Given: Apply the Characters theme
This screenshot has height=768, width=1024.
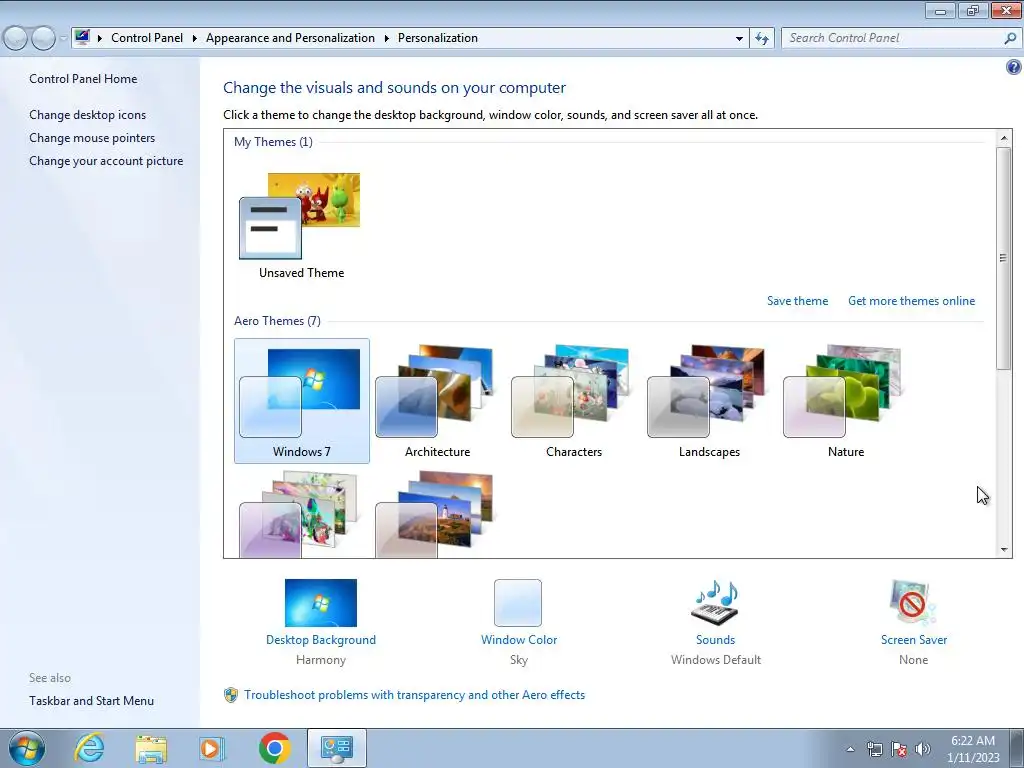Looking at the screenshot, I should click(573, 401).
